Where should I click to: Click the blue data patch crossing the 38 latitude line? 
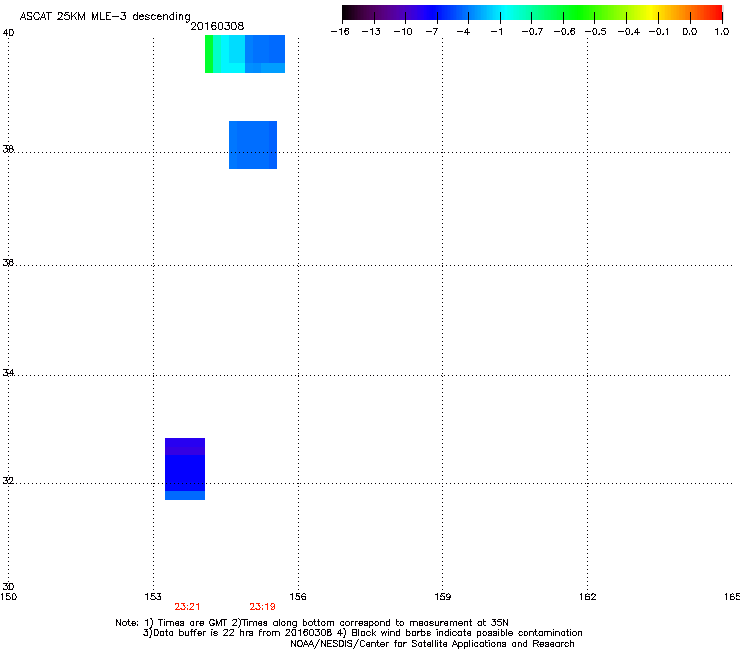coord(253,145)
